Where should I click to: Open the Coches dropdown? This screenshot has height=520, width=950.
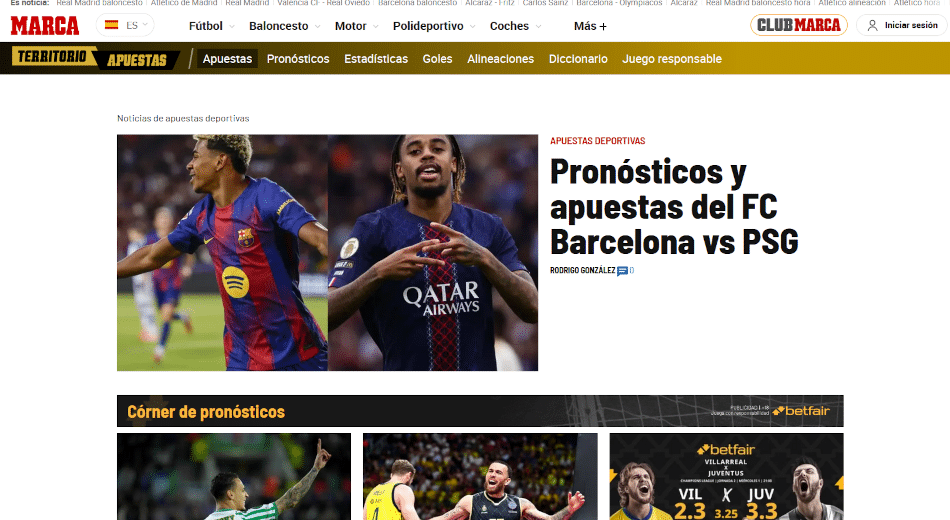[x=516, y=26]
